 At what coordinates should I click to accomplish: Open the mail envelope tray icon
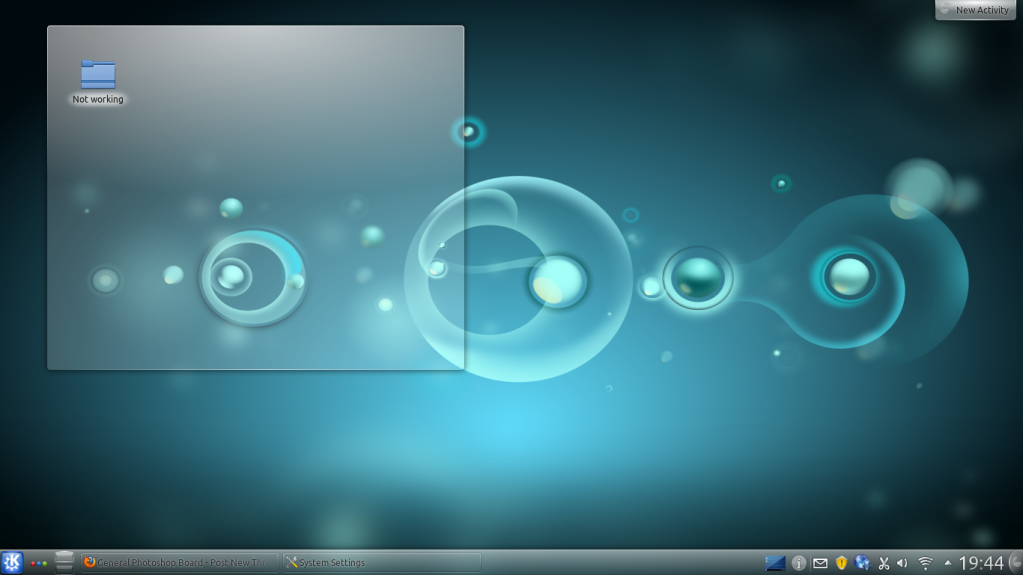(x=820, y=563)
